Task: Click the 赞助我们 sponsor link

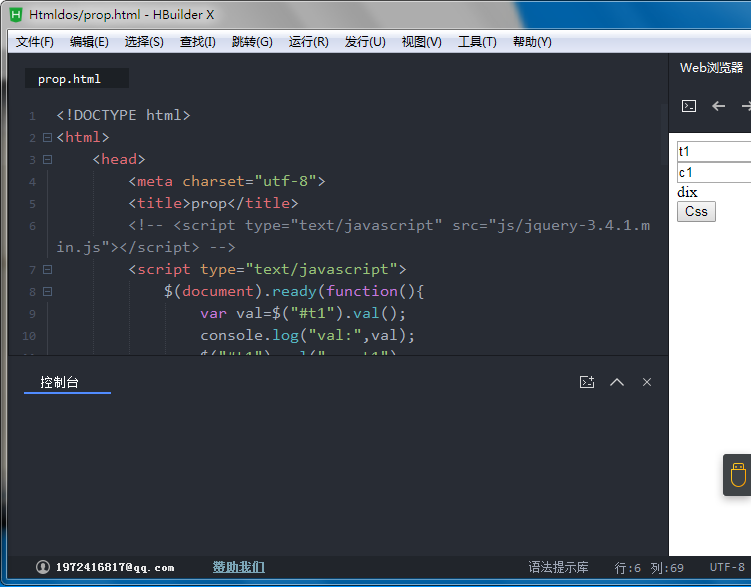Action: [x=239, y=567]
